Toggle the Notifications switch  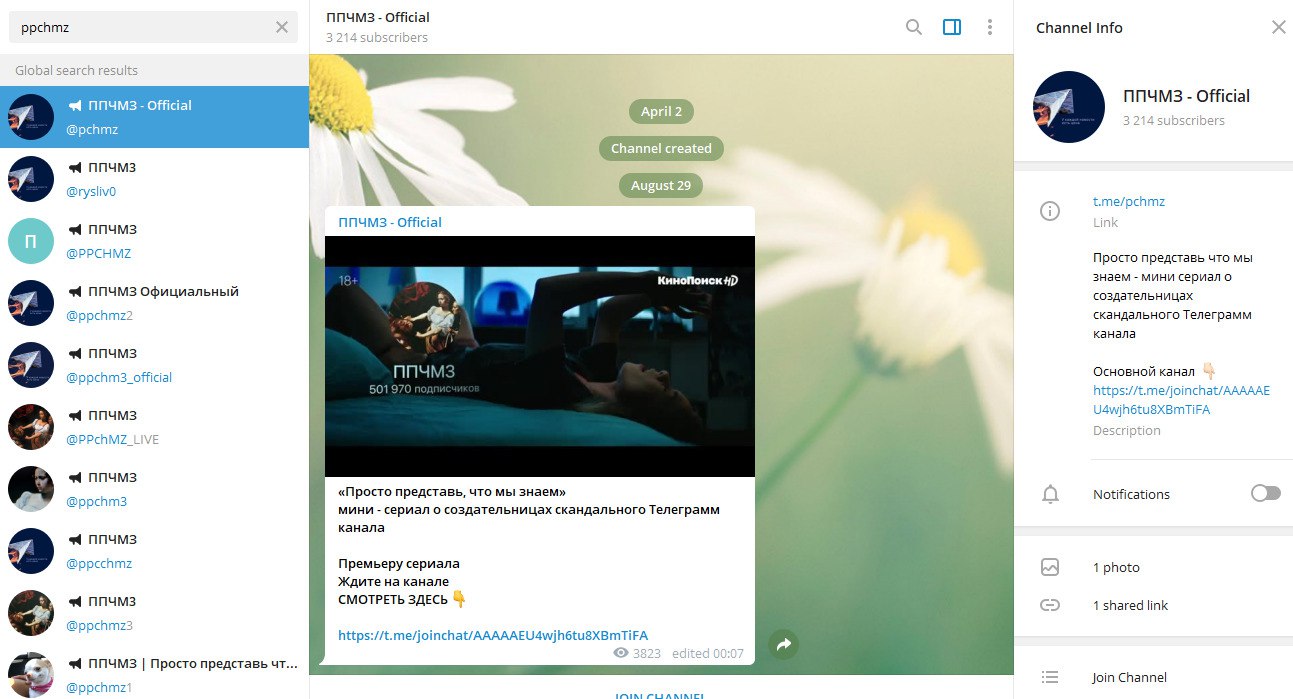point(1265,493)
